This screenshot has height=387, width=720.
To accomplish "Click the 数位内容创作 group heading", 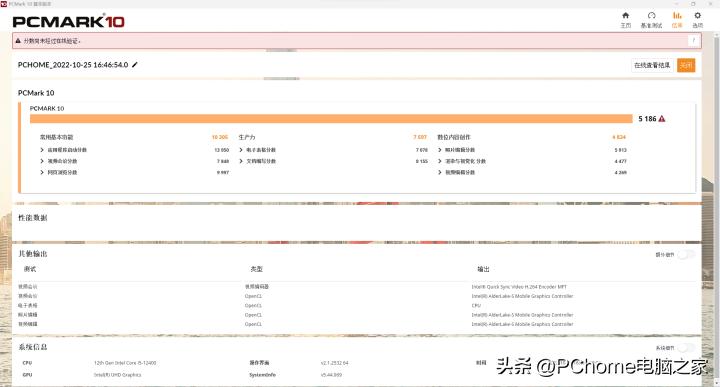I will pos(454,137).
